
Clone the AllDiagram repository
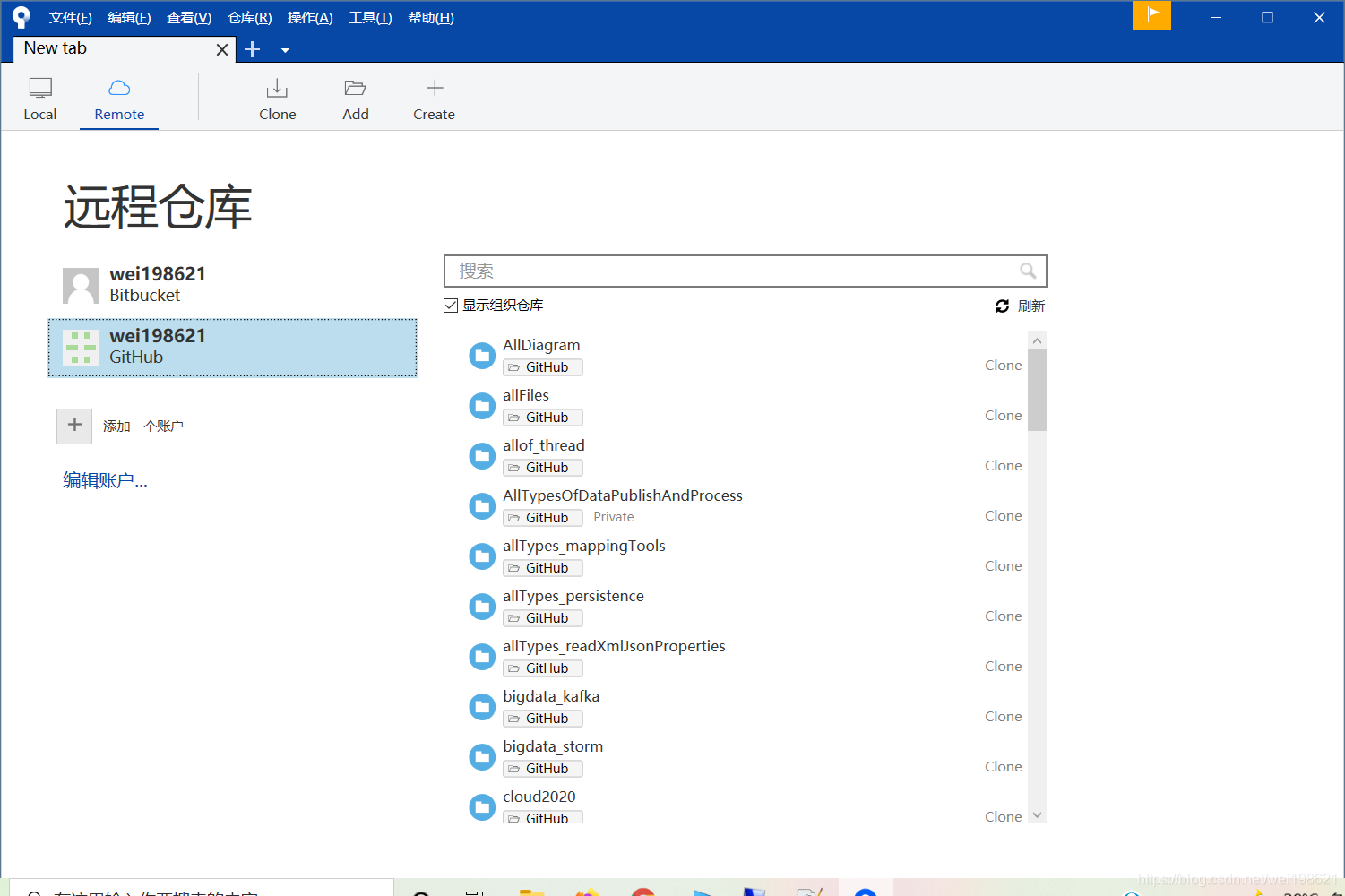pyautogui.click(x=1003, y=366)
